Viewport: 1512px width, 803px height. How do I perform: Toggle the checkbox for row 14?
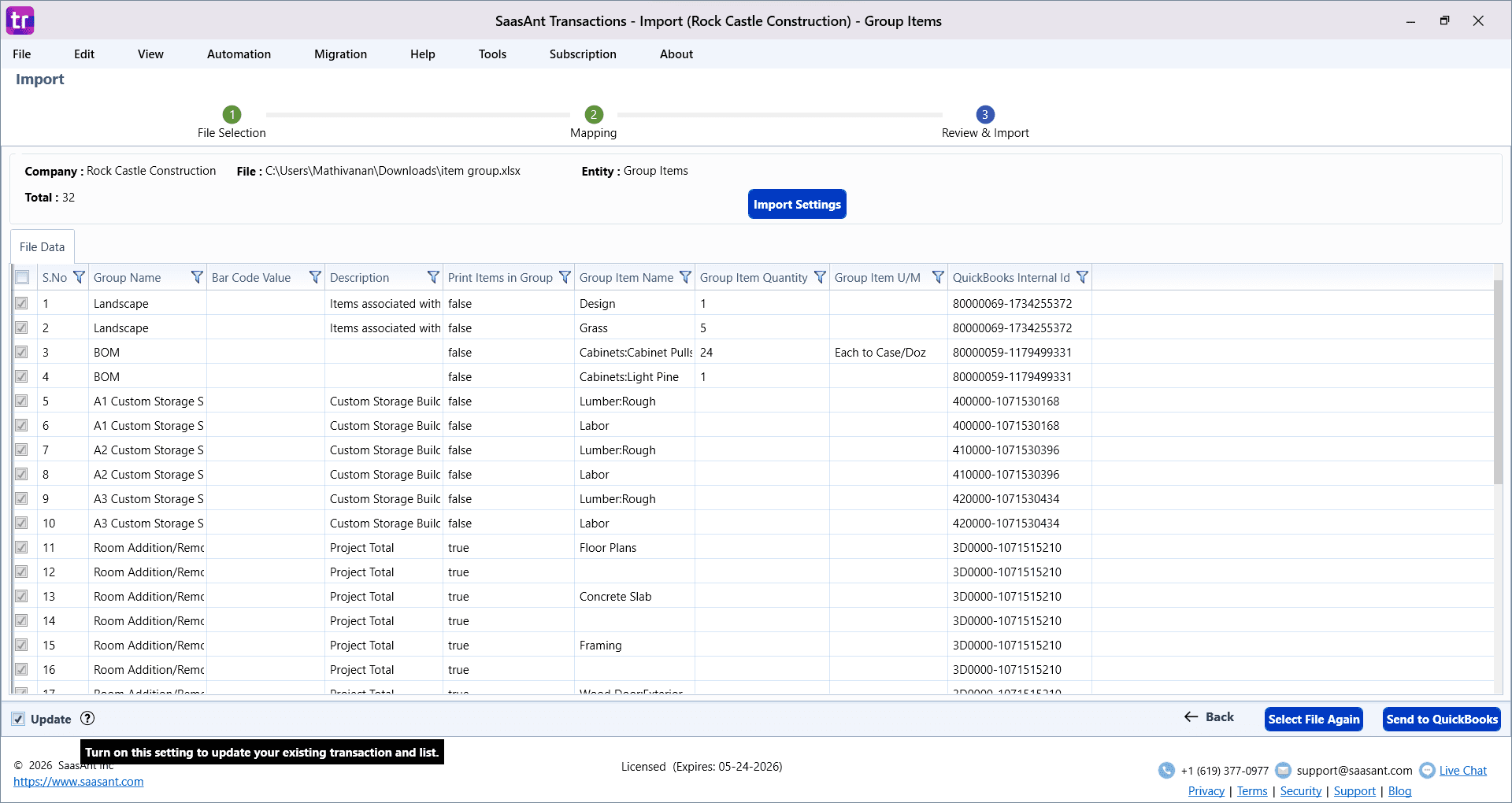(x=21, y=620)
